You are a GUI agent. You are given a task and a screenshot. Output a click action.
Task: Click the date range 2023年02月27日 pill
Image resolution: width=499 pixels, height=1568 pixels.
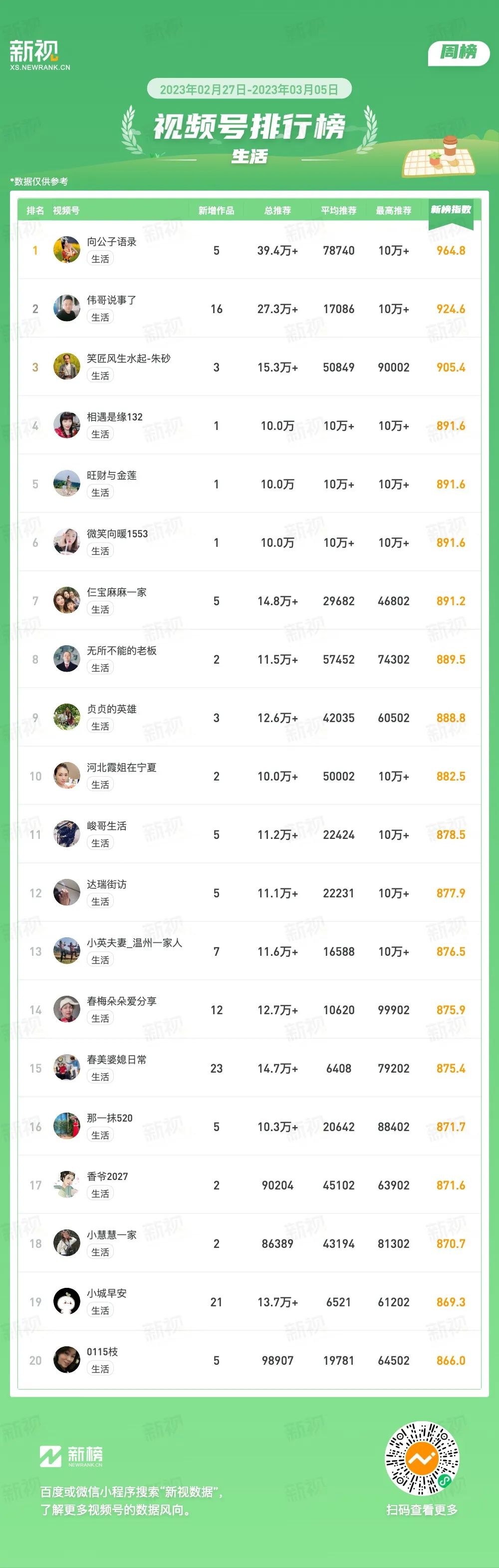click(249, 89)
